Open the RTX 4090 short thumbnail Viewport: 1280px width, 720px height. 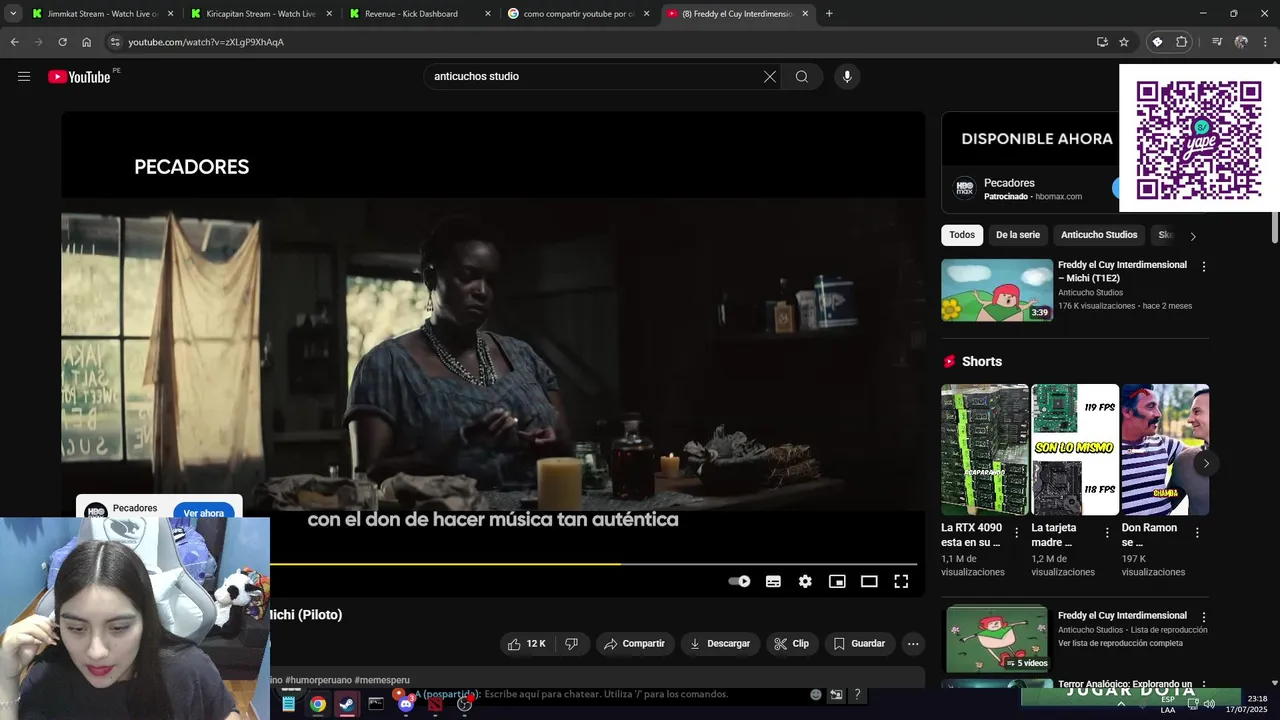tap(985, 449)
